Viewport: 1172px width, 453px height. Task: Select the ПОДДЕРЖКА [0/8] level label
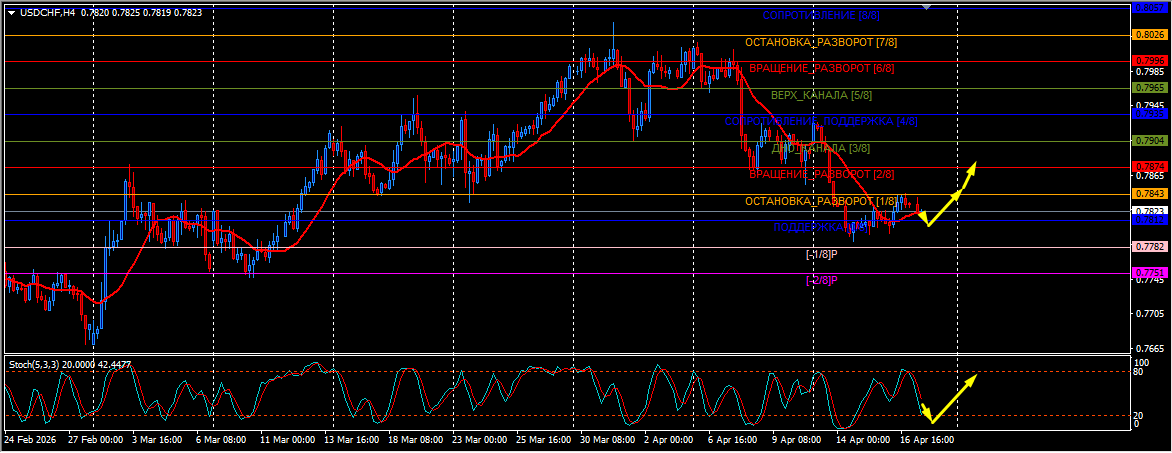pos(821,227)
